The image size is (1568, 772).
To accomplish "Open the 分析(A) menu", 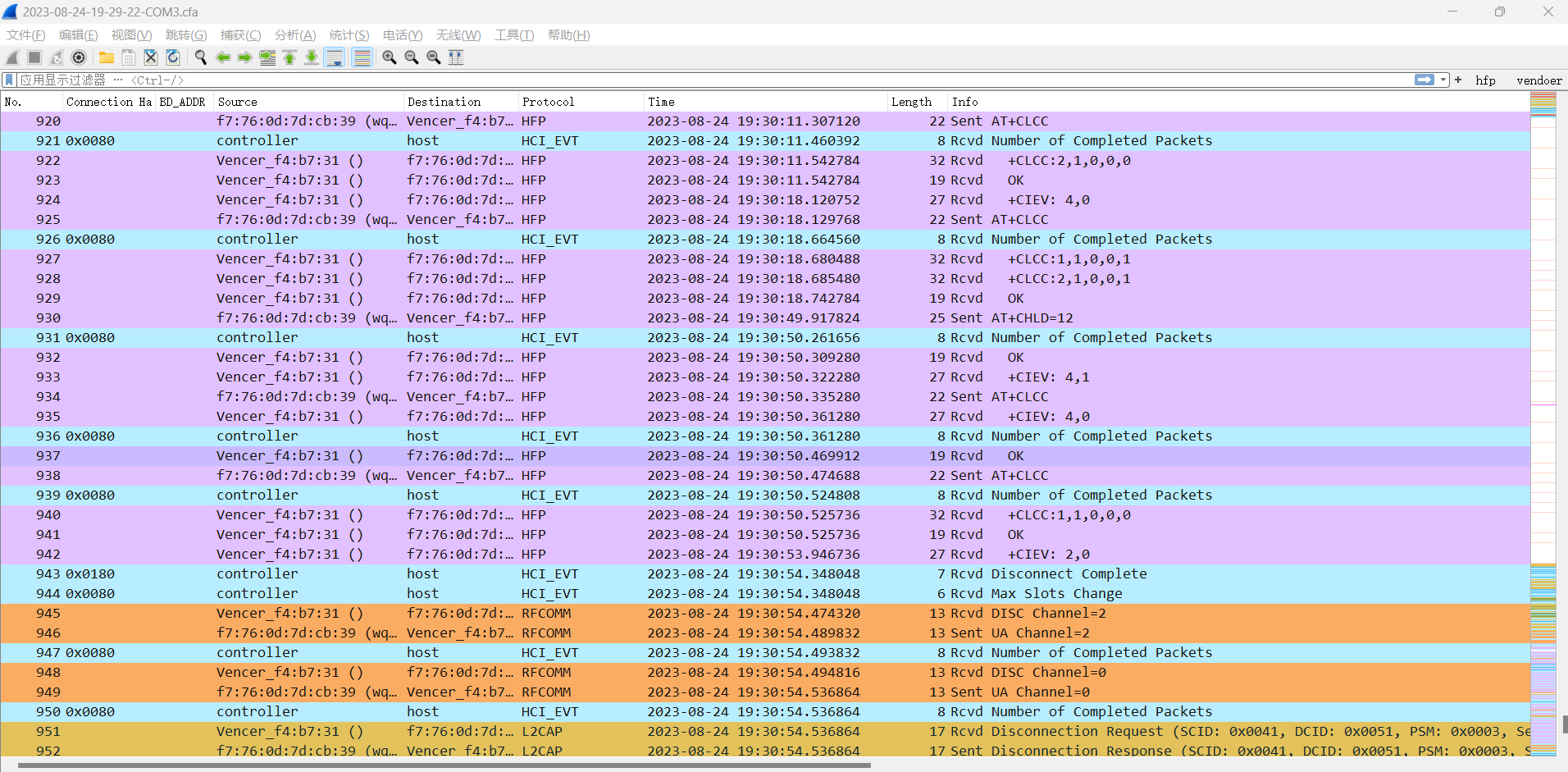I will click(295, 35).
